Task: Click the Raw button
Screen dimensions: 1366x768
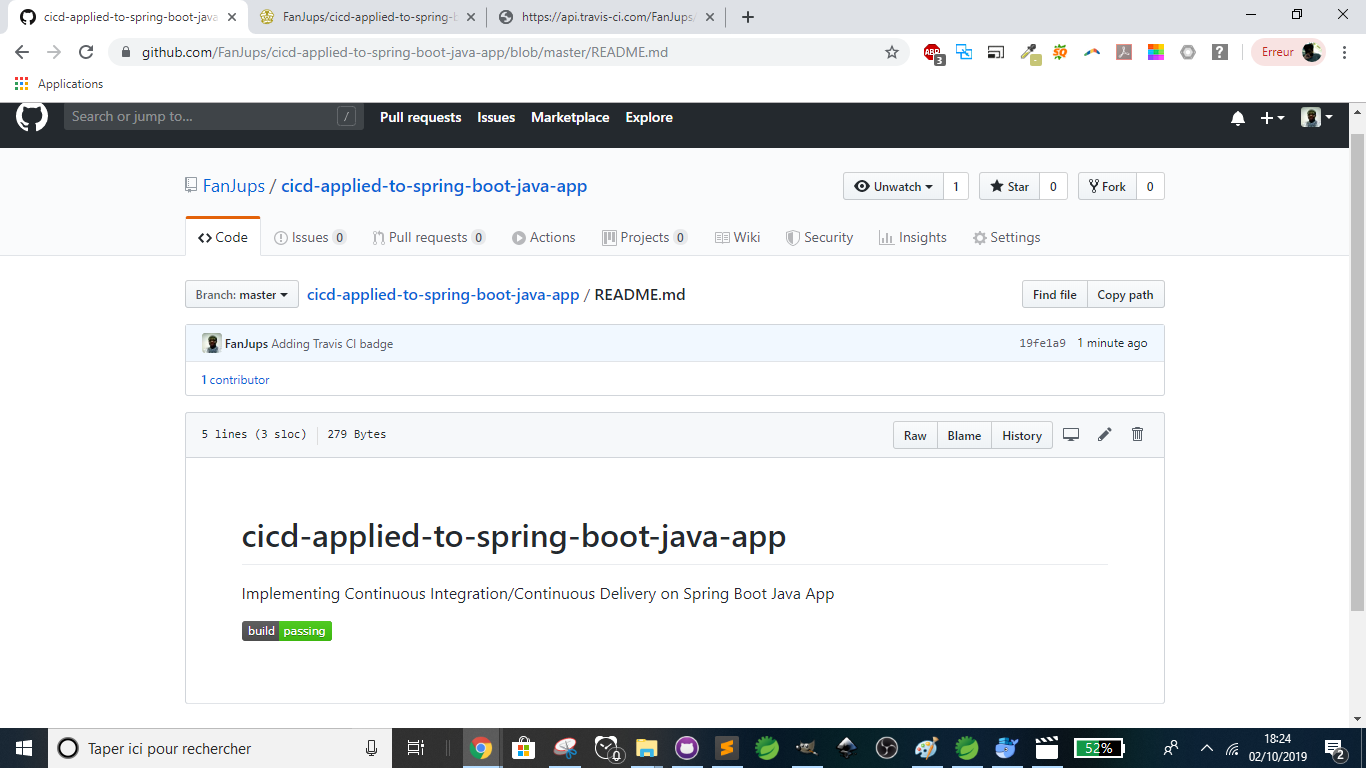Action: (915, 436)
